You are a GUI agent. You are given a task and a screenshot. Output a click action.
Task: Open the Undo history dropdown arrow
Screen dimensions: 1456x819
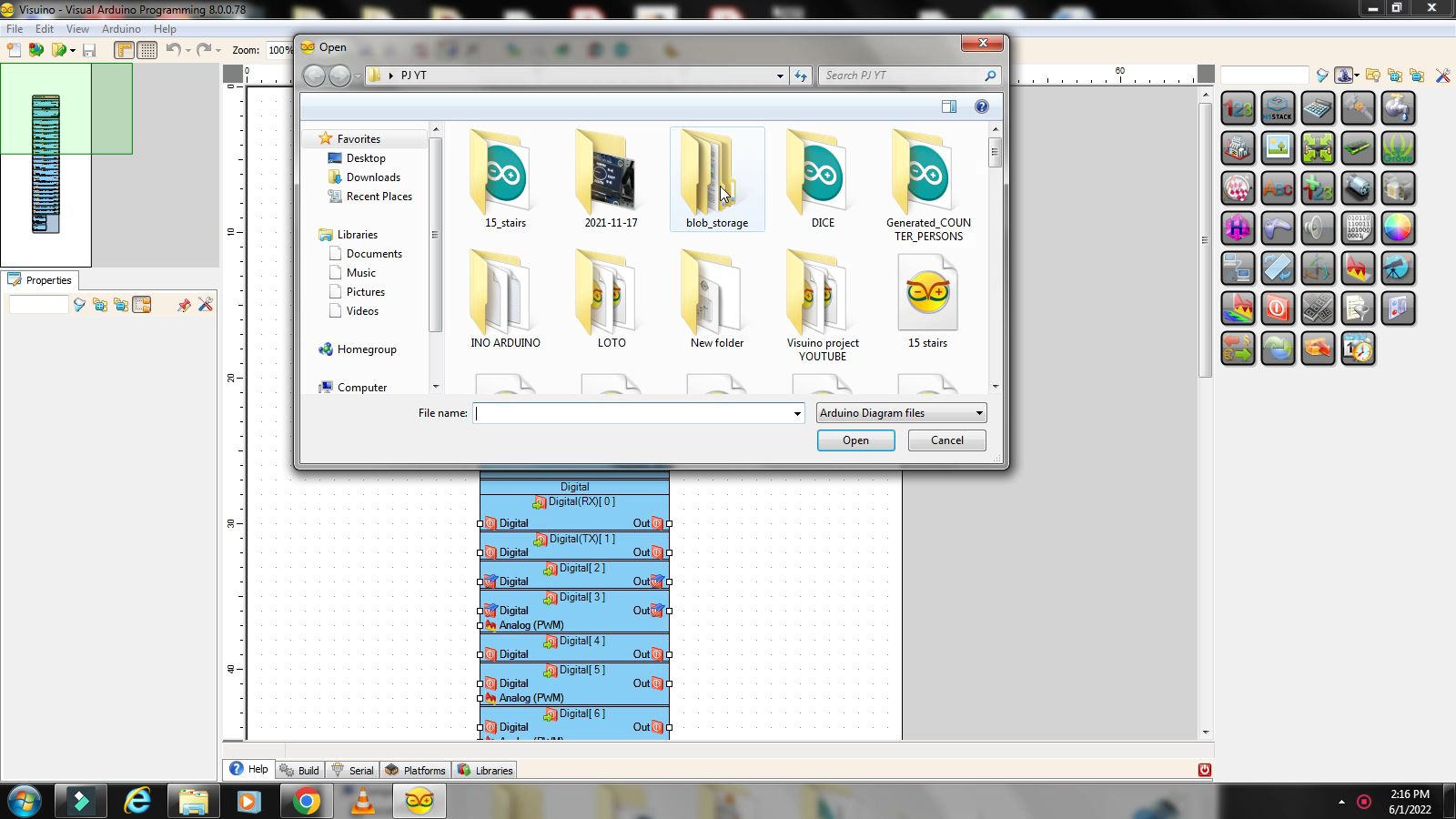pos(188,50)
